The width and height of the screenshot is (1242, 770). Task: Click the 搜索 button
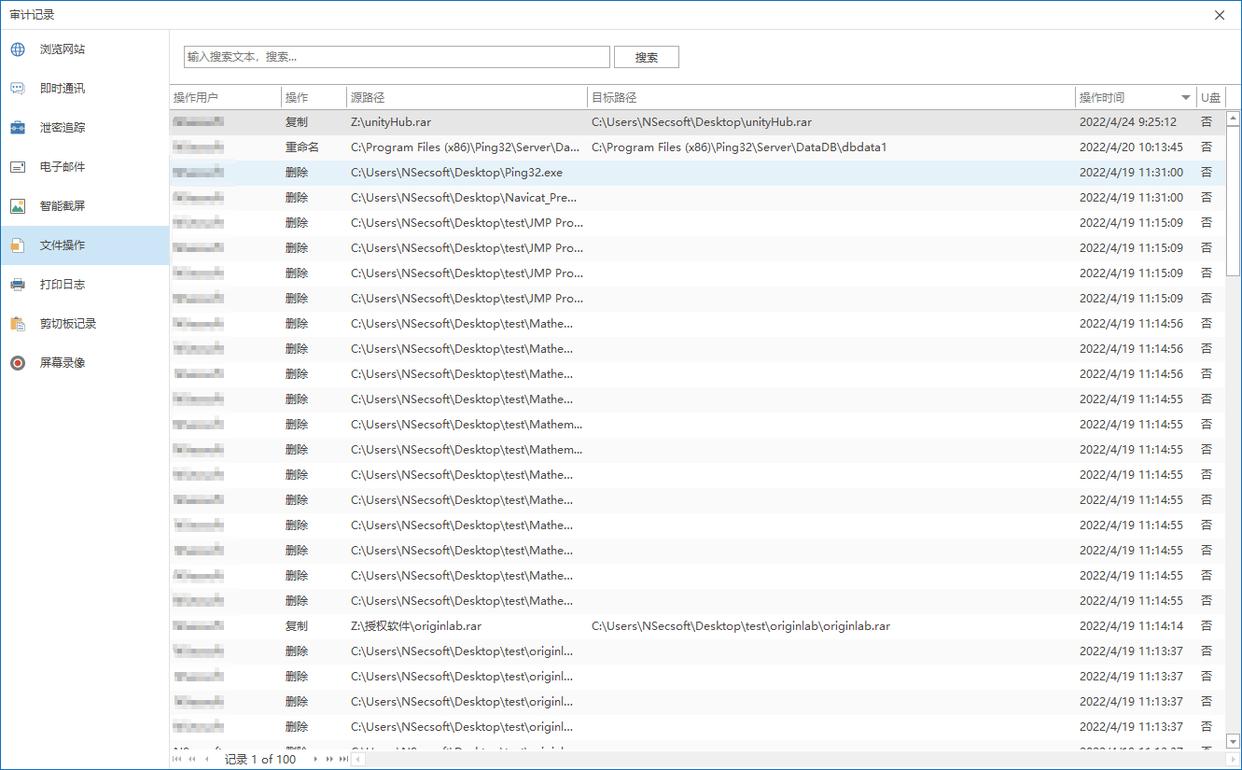click(x=646, y=58)
